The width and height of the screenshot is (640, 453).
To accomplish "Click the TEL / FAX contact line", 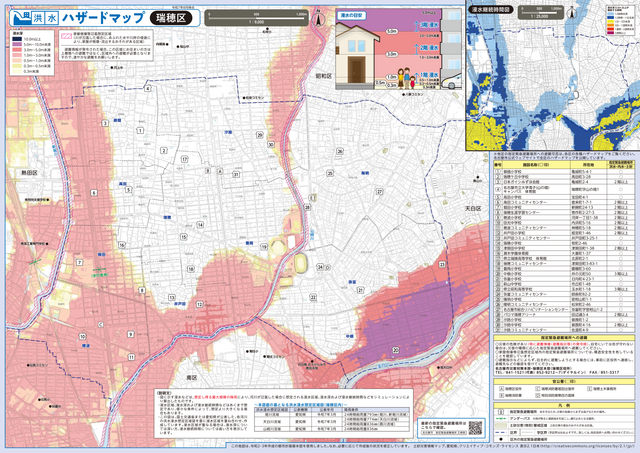I will pyautogui.click(x=557, y=373).
